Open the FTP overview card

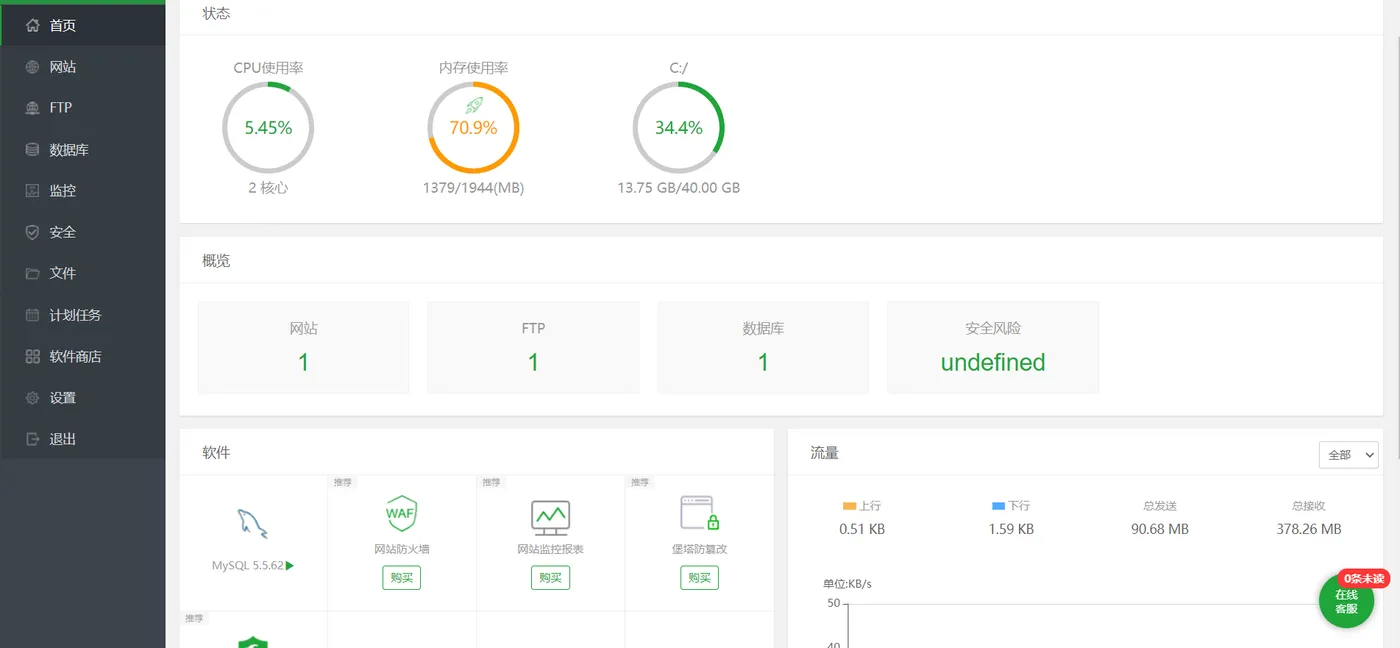coord(533,347)
